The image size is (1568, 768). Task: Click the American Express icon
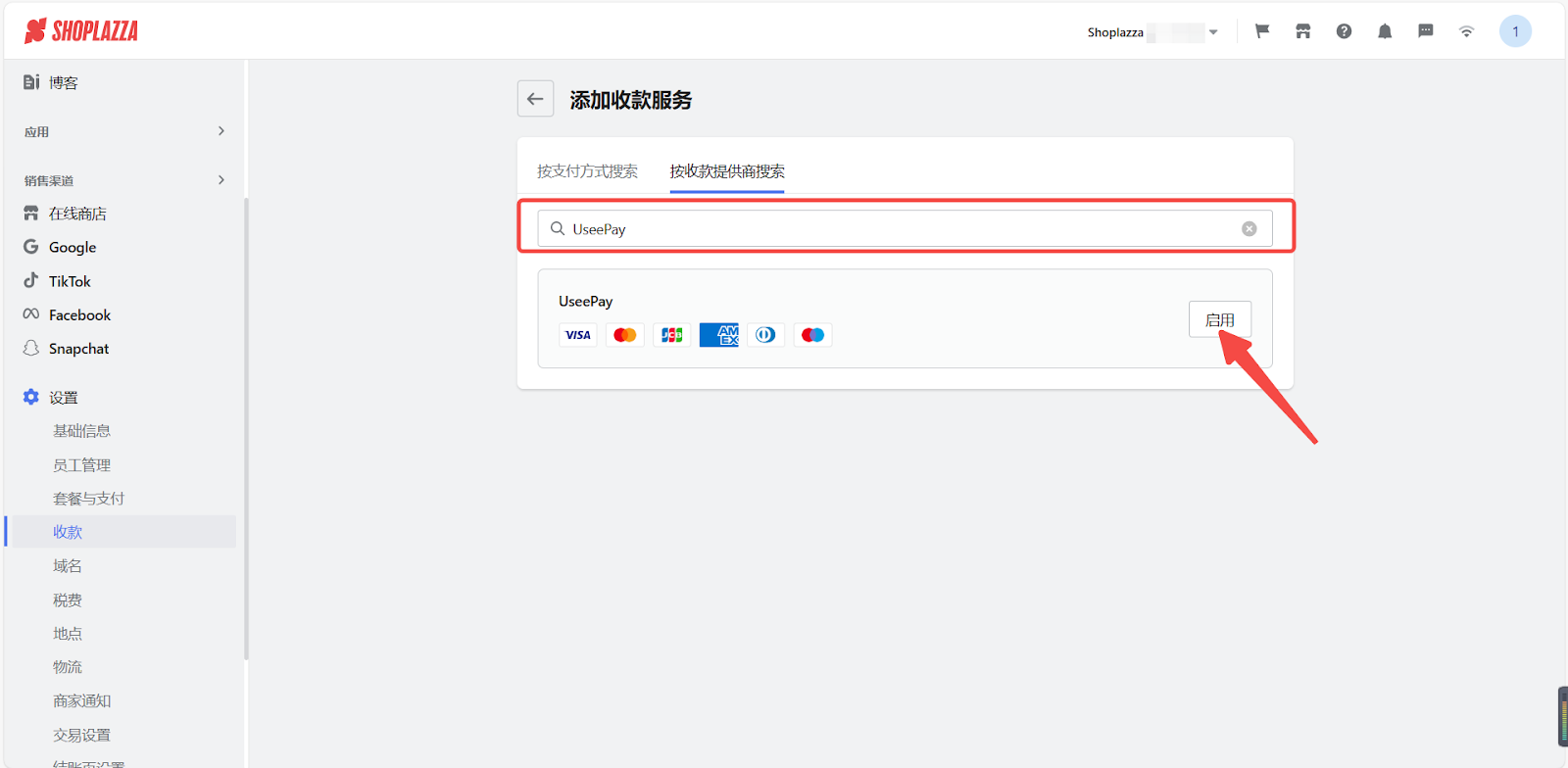tap(719, 335)
